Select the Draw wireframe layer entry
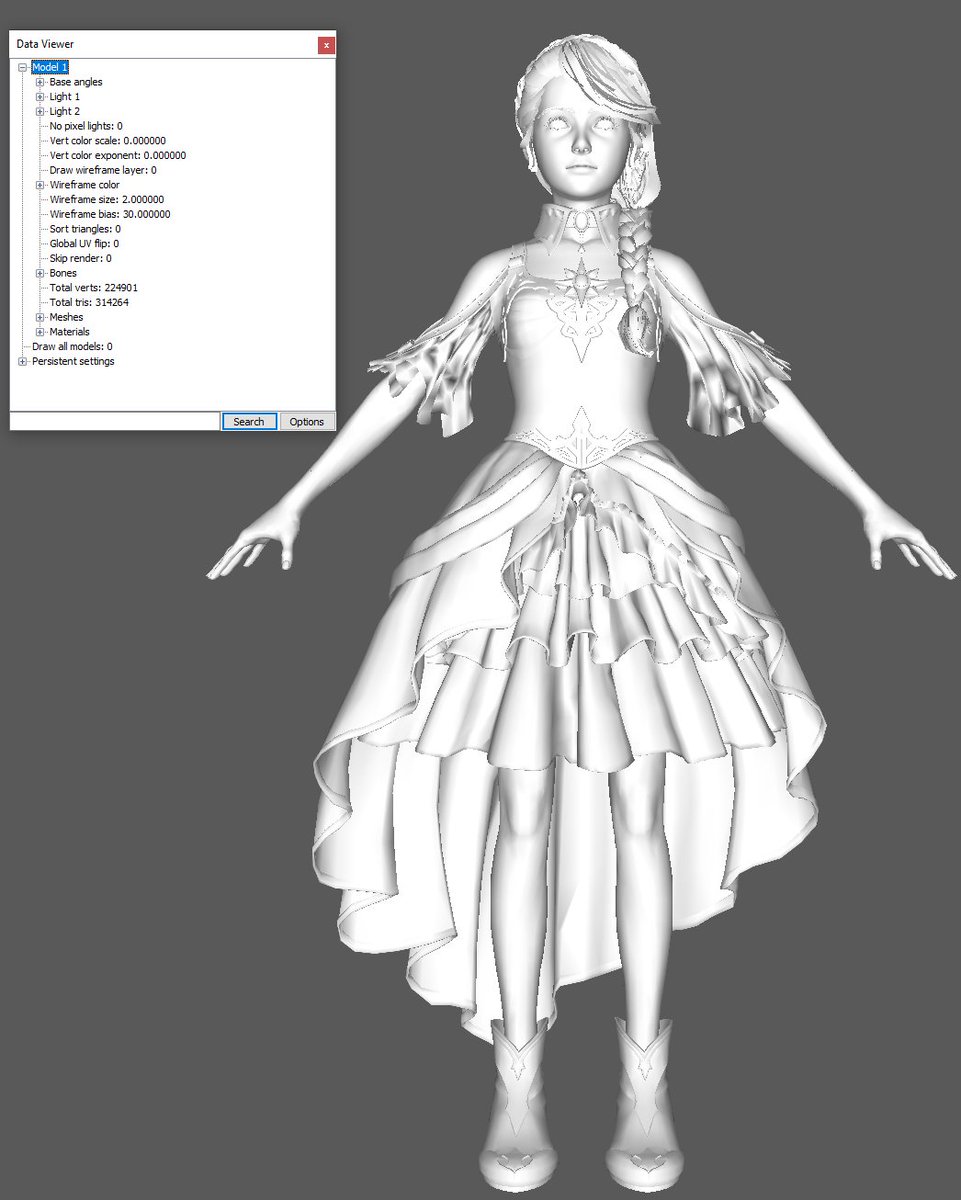Viewport: 961px width, 1200px height. tap(102, 170)
